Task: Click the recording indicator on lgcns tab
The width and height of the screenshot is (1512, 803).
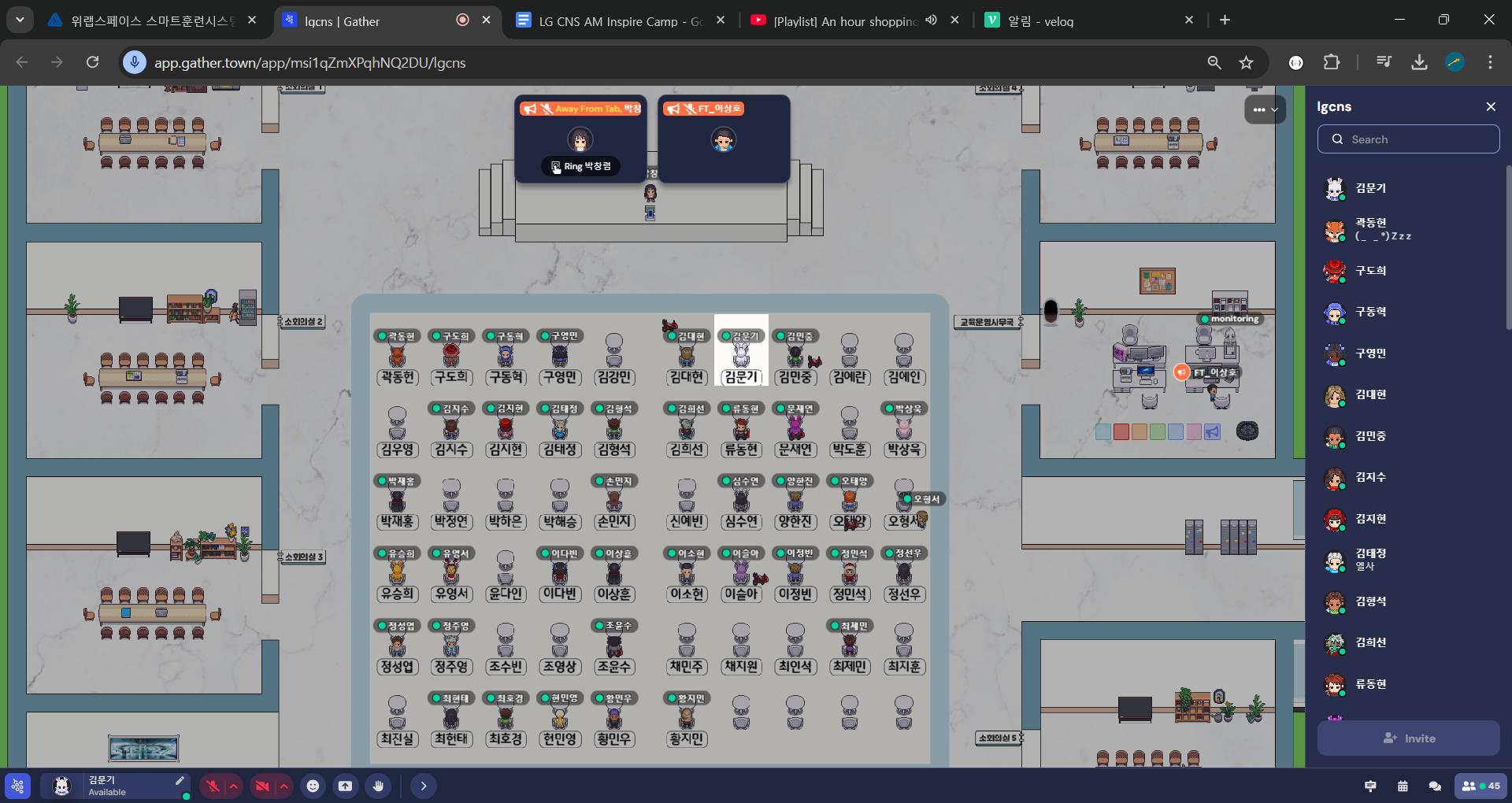Action: (462, 20)
